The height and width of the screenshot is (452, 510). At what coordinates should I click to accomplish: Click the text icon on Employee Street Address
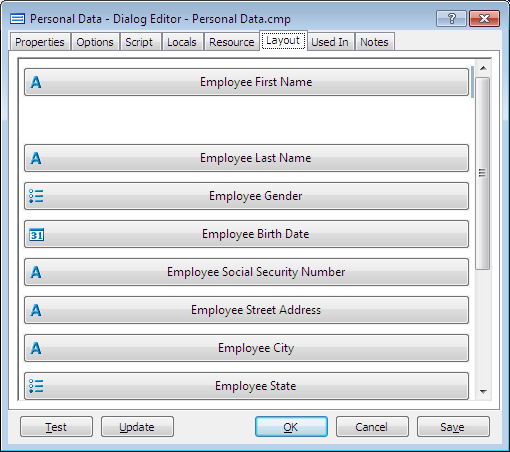click(36, 310)
